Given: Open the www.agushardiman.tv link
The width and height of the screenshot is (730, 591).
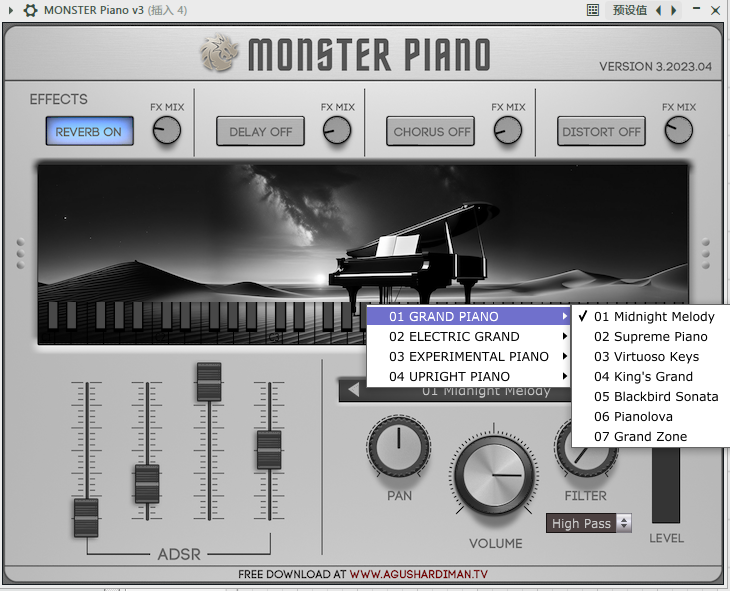Looking at the screenshot, I should coord(419,574).
